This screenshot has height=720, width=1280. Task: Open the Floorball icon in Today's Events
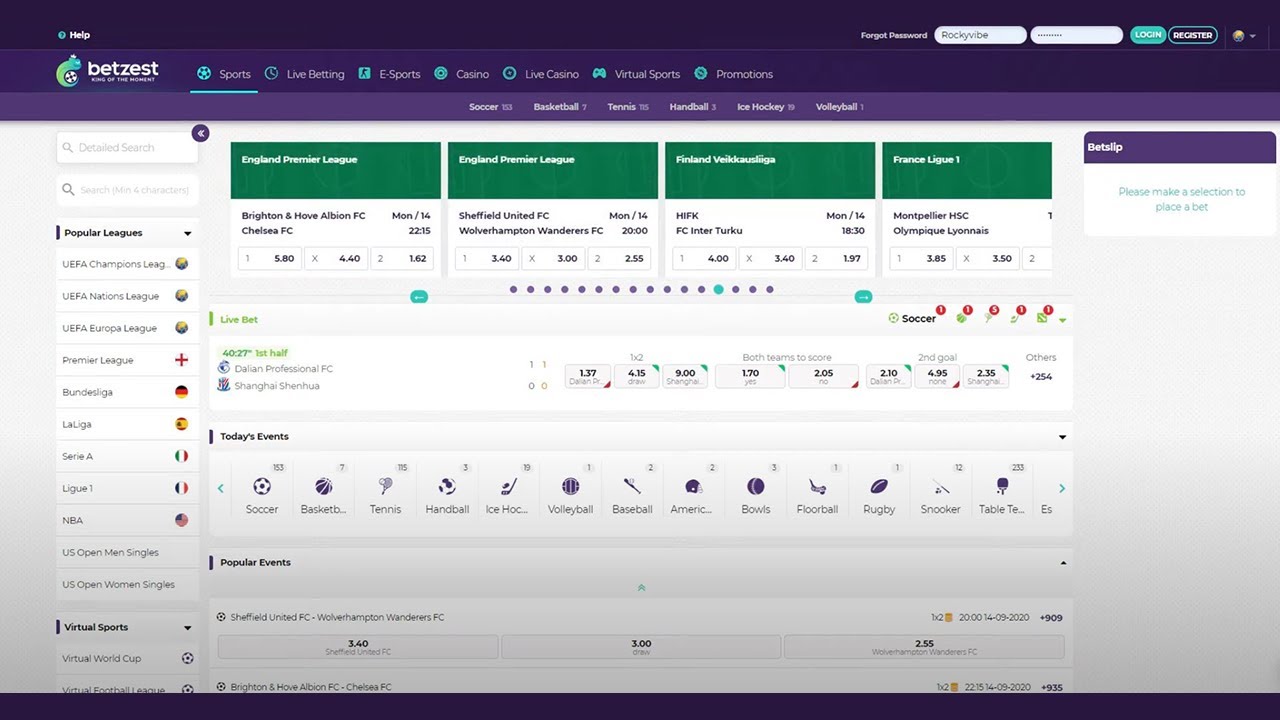[x=817, y=487]
